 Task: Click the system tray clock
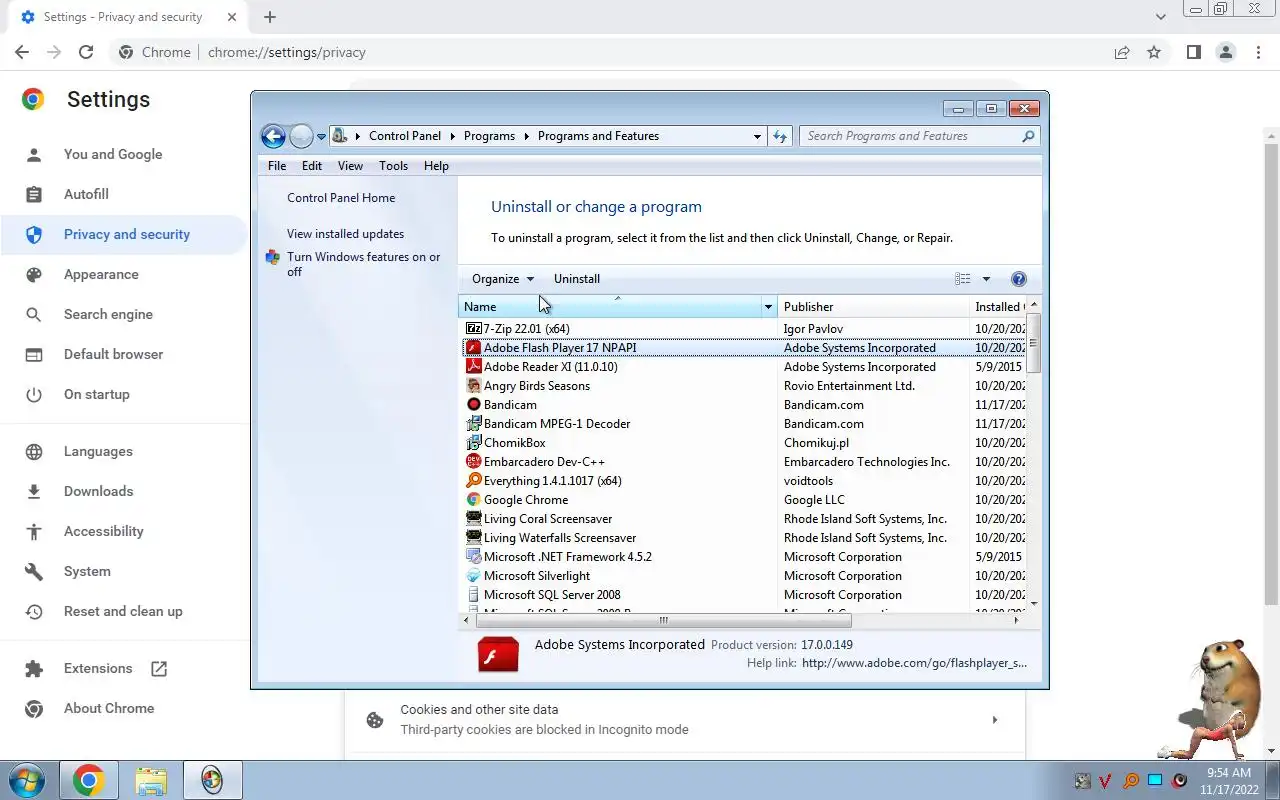(x=1229, y=781)
